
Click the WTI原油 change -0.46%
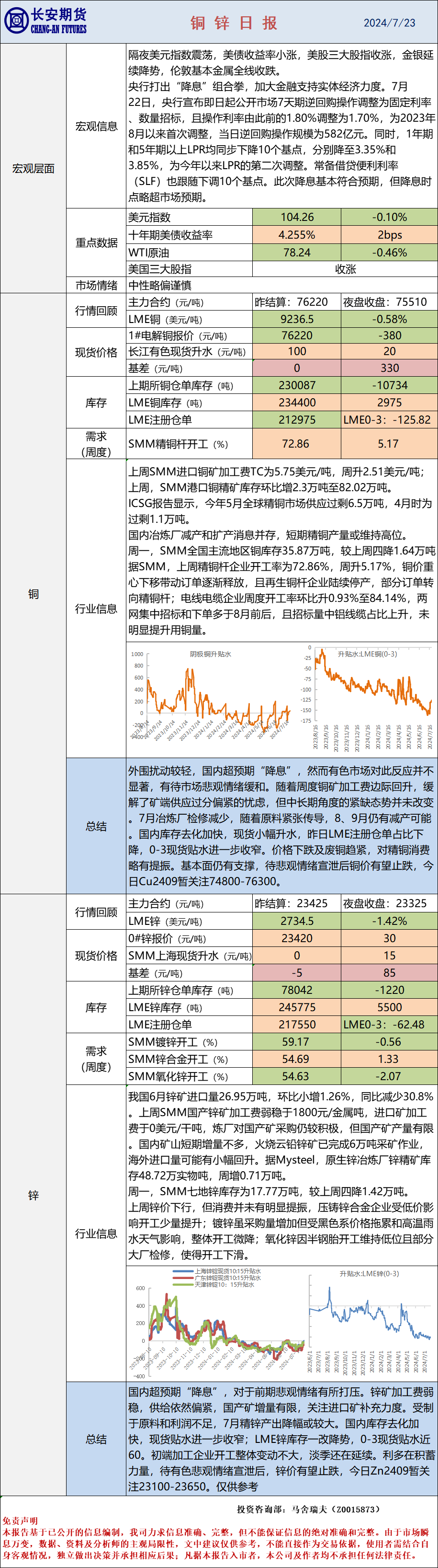click(389, 253)
